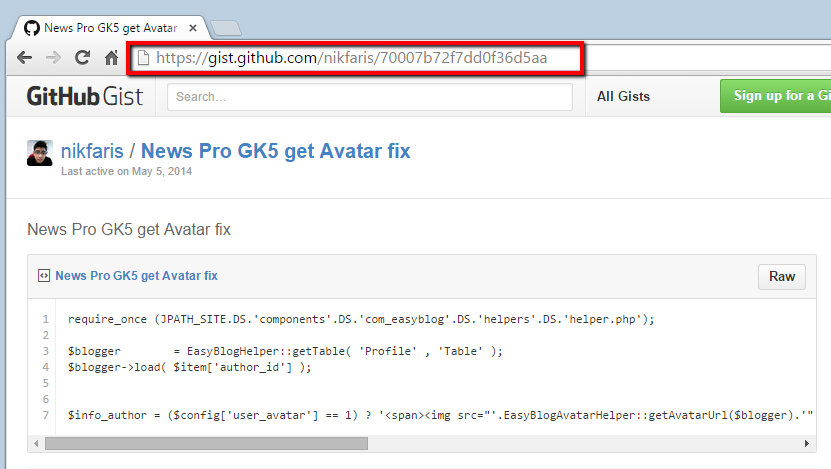Focus the Search... field
The width and height of the screenshot is (831, 469).
coord(370,97)
